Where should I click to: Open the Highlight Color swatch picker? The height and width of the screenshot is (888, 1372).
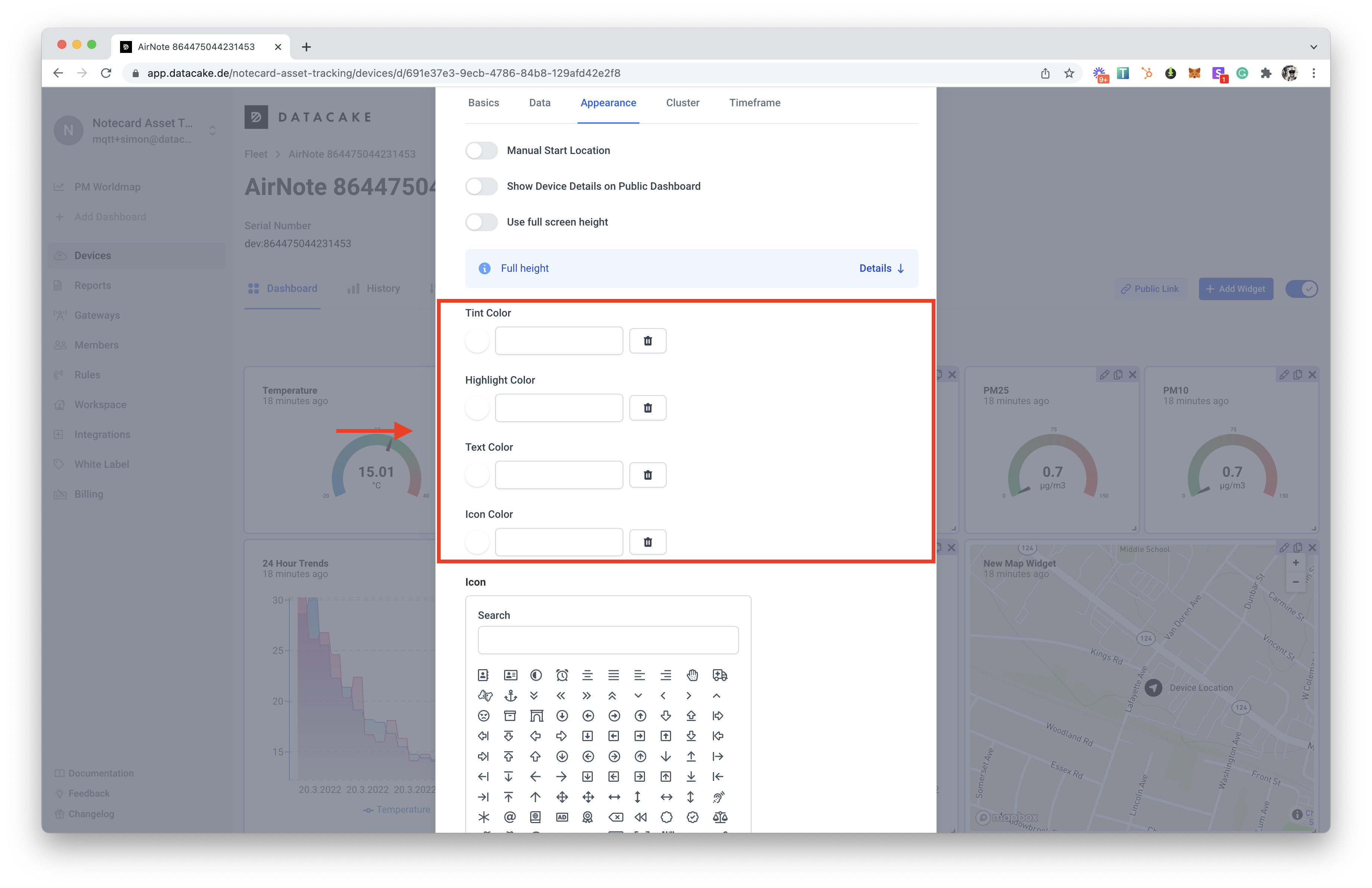click(477, 408)
